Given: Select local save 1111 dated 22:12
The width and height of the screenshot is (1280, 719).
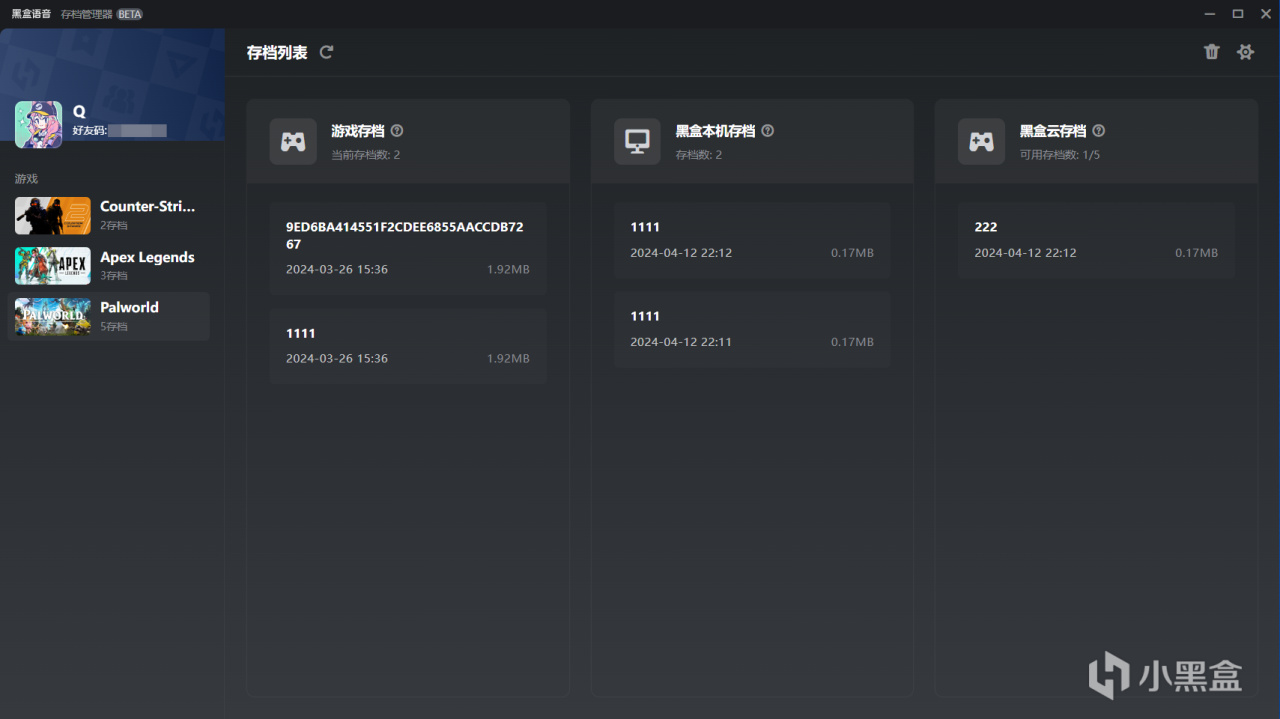Looking at the screenshot, I should click(x=752, y=240).
